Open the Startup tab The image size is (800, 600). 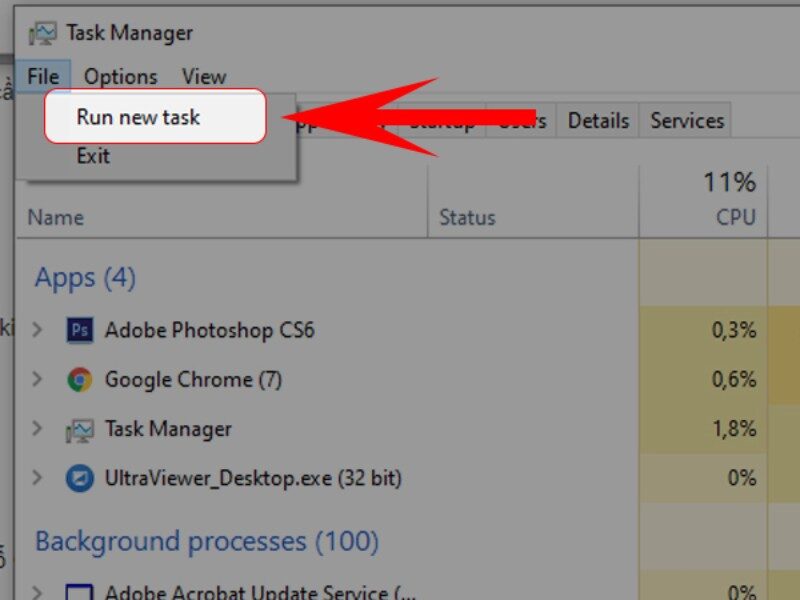point(444,120)
